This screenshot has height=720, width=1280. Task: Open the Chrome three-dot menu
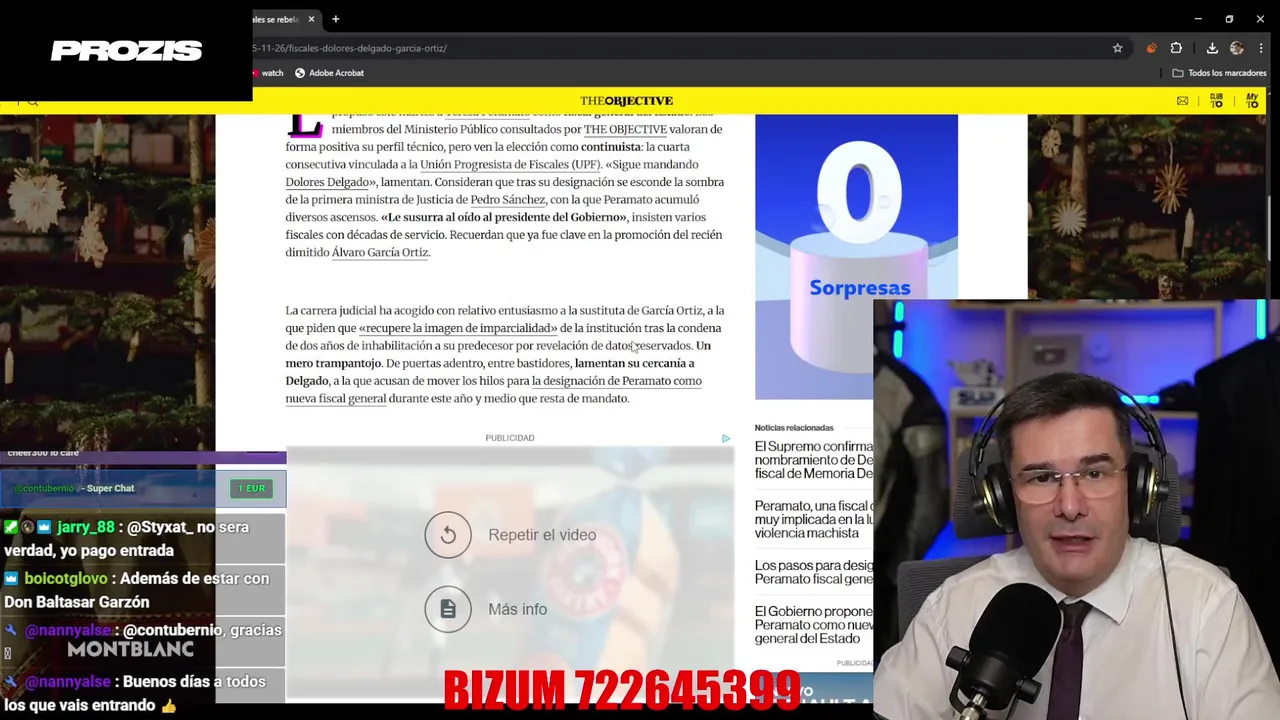pyautogui.click(x=1260, y=48)
